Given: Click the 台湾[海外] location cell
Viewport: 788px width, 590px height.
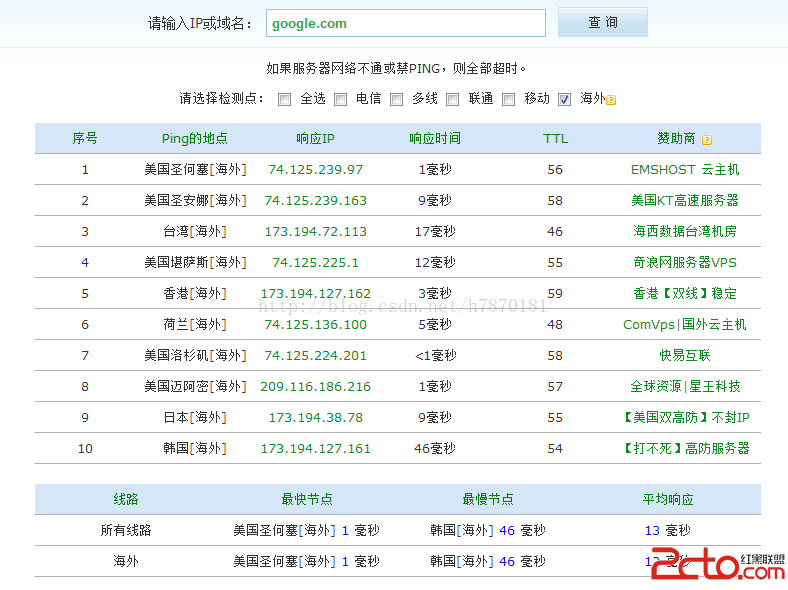Looking at the screenshot, I should 195,232.
